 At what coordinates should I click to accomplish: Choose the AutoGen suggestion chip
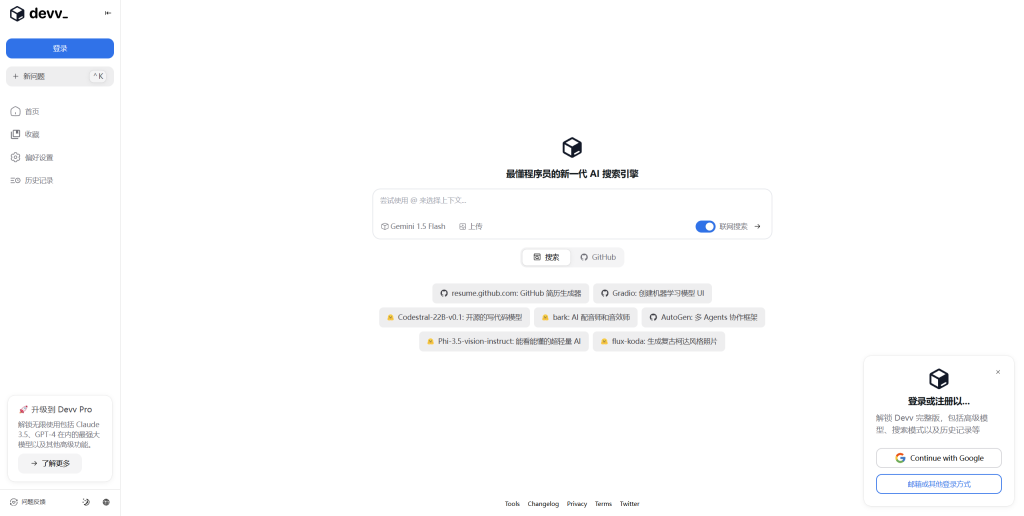[703, 317]
